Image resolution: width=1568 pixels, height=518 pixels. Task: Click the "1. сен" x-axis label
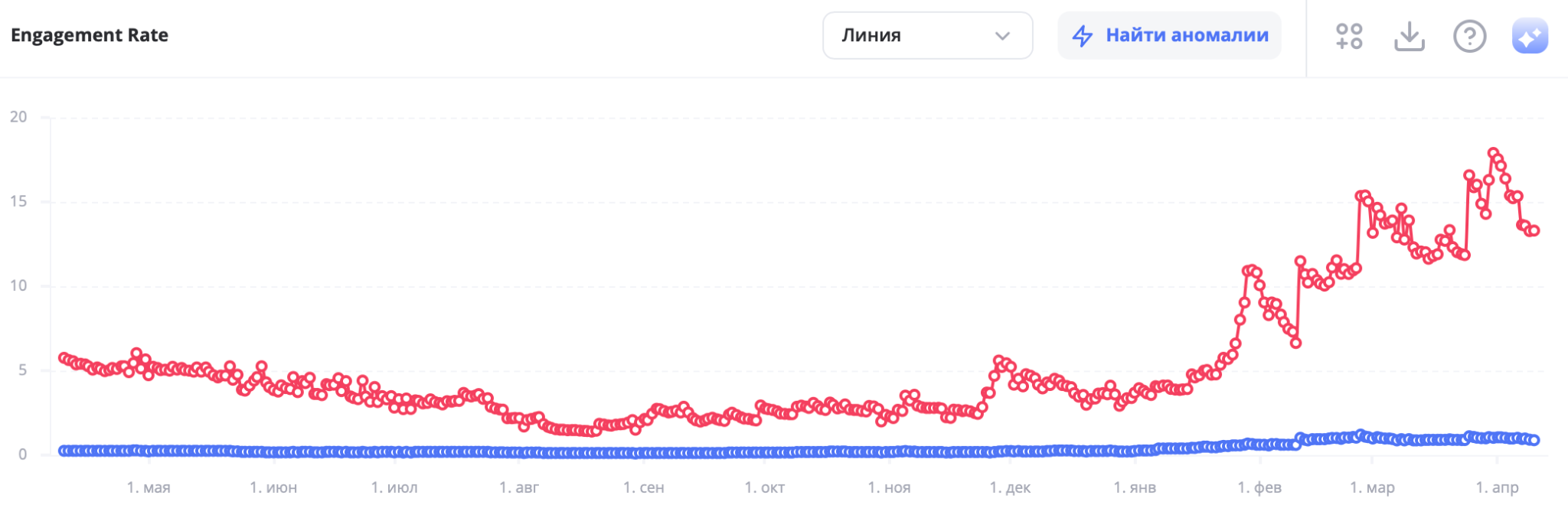[x=643, y=487]
